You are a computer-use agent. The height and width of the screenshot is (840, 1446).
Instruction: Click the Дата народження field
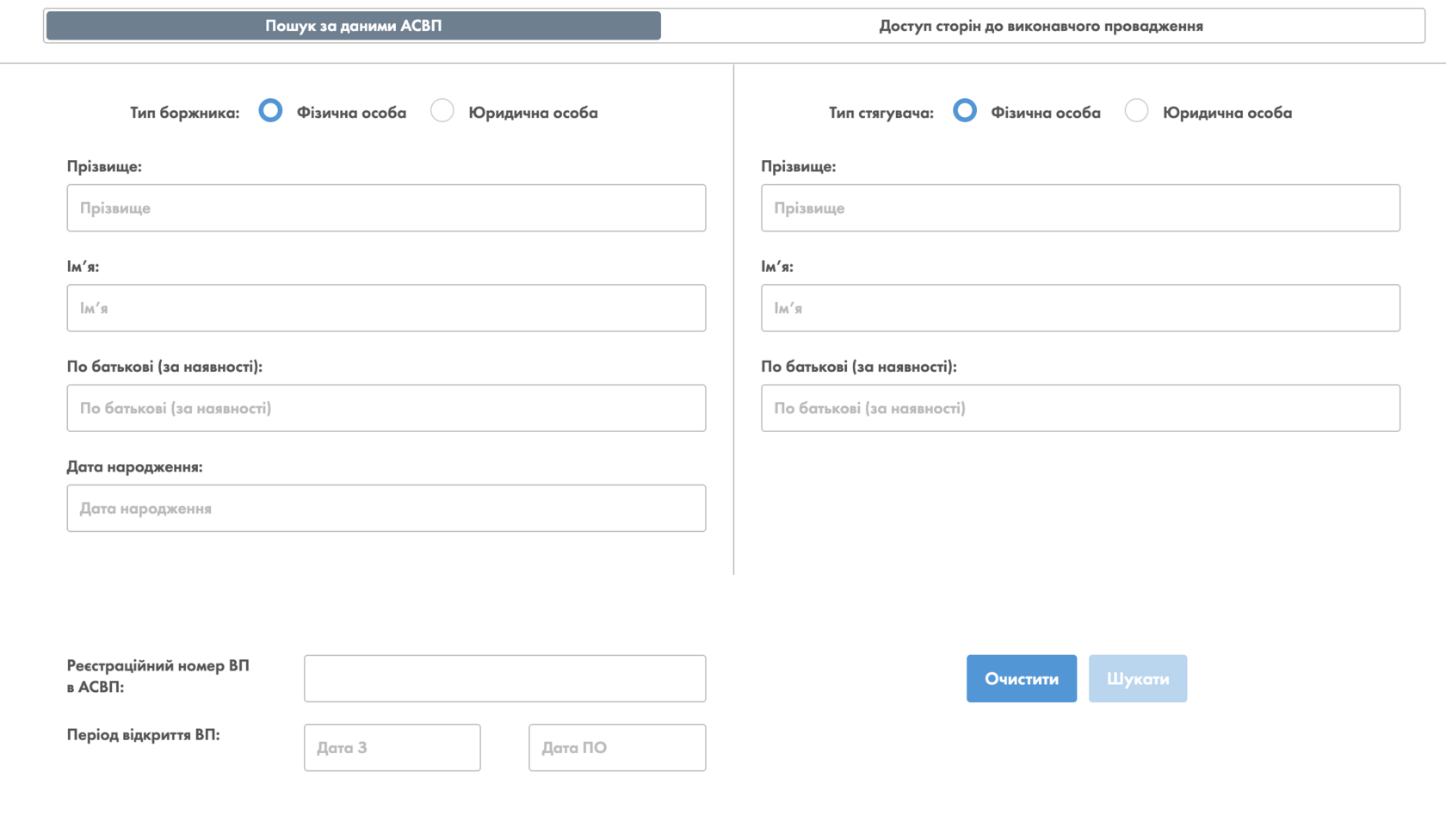(386, 509)
